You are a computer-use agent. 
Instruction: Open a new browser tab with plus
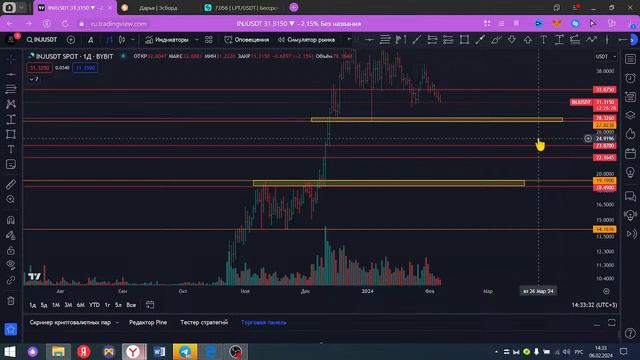coord(293,7)
